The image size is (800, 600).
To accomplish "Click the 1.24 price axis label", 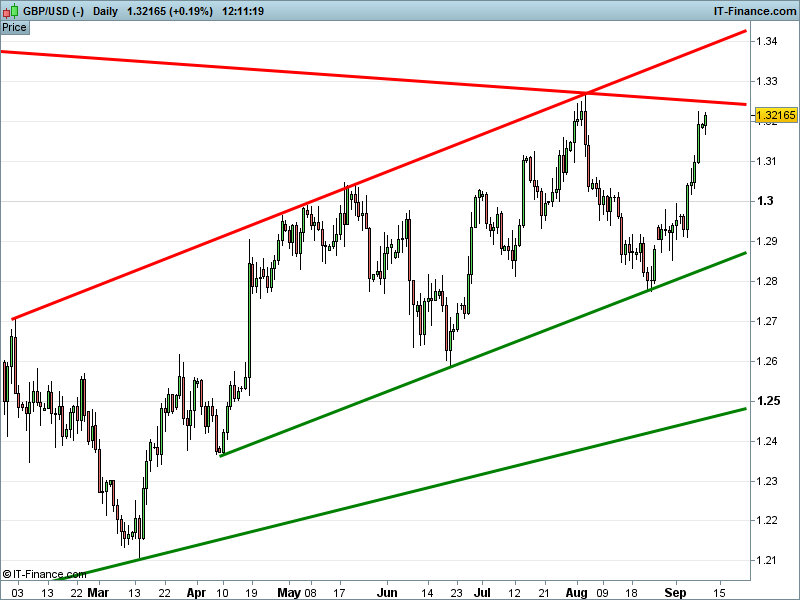I will tap(767, 441).
